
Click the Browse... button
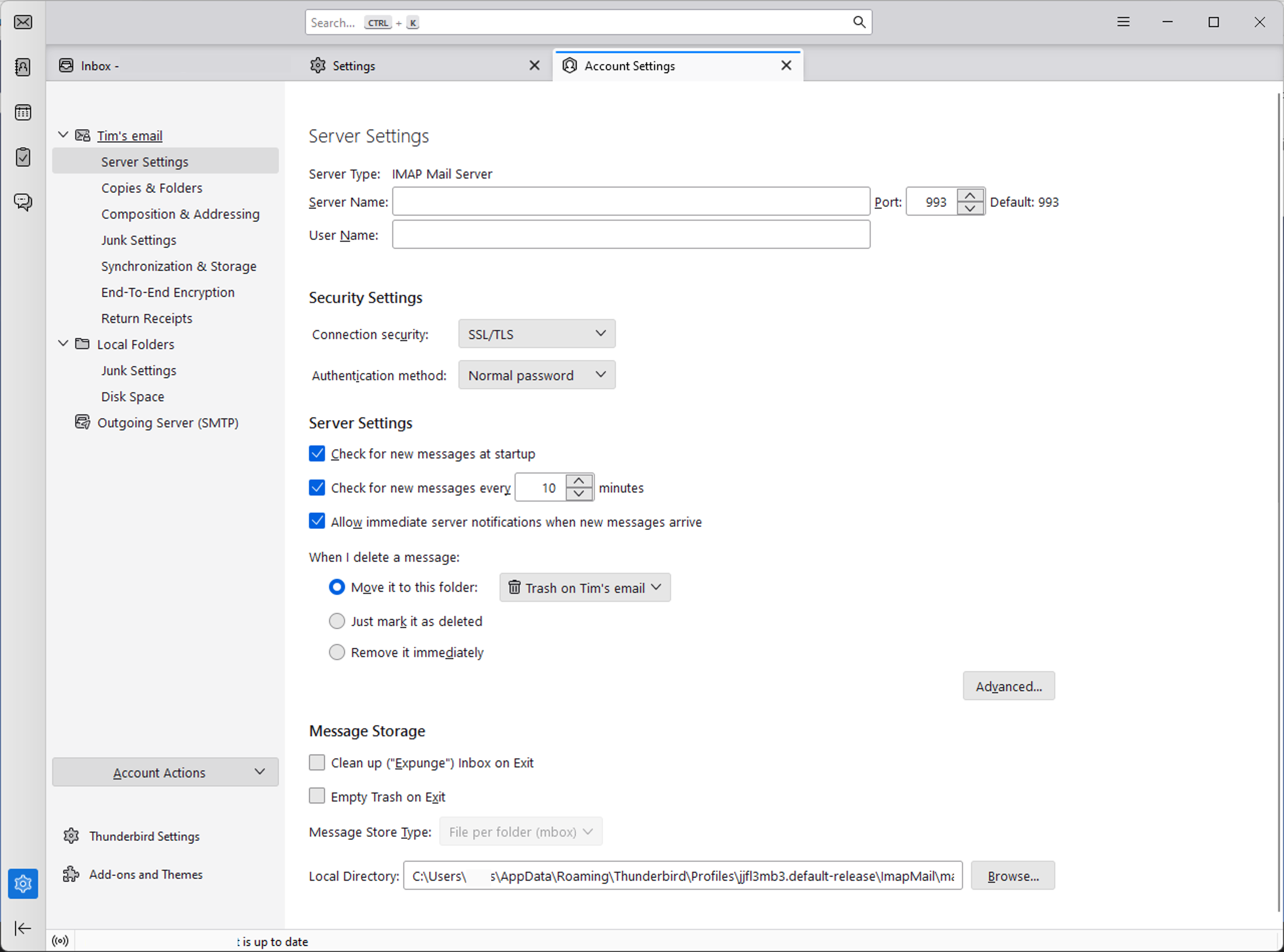pyautogui.click(x=1012, y=875)
